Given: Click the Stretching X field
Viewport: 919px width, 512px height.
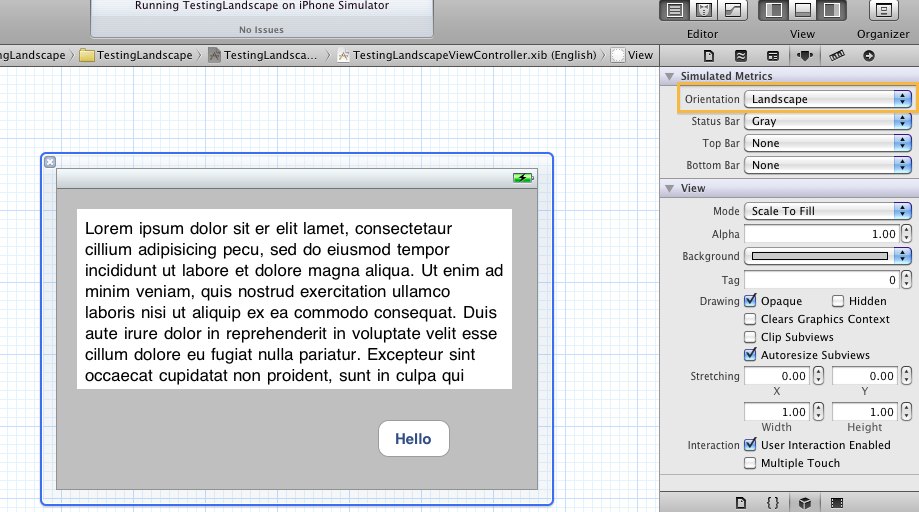Looking at the screenshot, I should pos(778,376).
